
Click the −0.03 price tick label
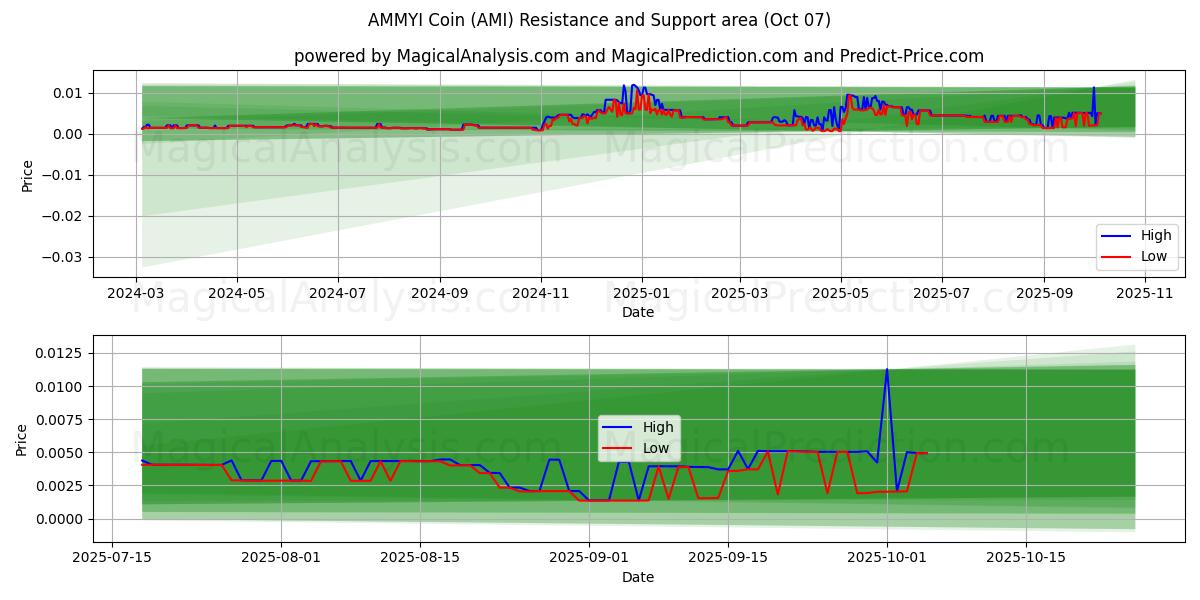tap(63, 257)
